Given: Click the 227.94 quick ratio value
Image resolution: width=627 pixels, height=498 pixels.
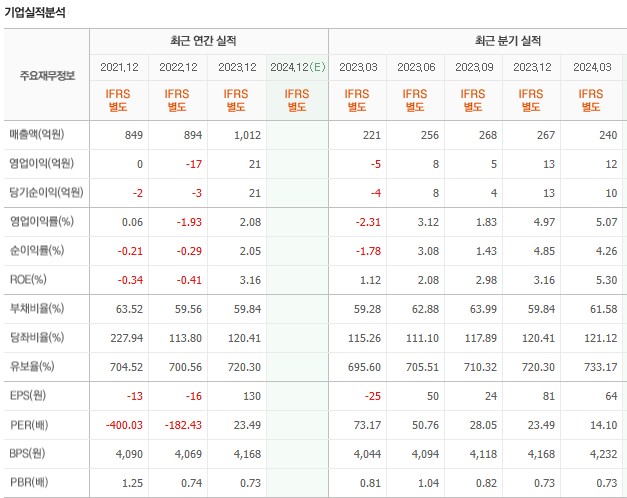Looking at the screenshot, I should click(x=127, y=338).
